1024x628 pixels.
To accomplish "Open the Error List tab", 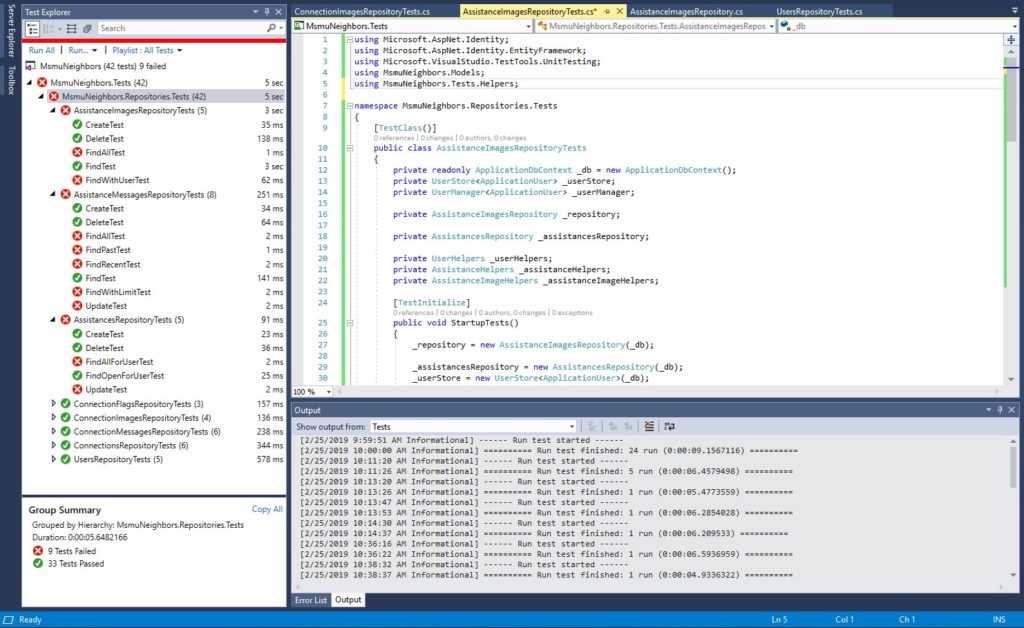I will coord(311,600).
